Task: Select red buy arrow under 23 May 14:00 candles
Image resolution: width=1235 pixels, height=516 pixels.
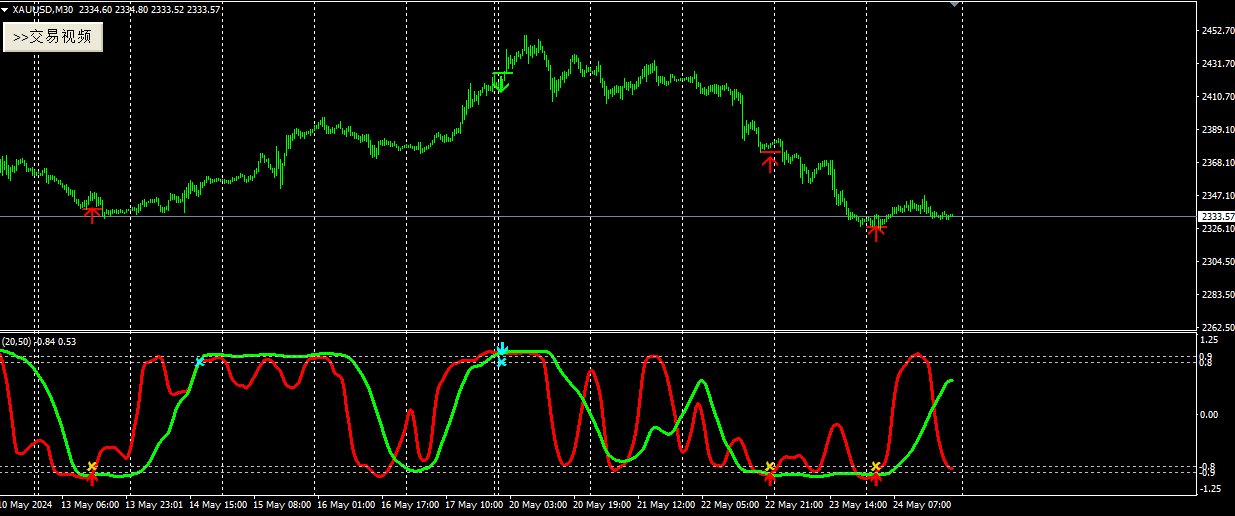Action: pyautogui.click(x=876, y=232)
